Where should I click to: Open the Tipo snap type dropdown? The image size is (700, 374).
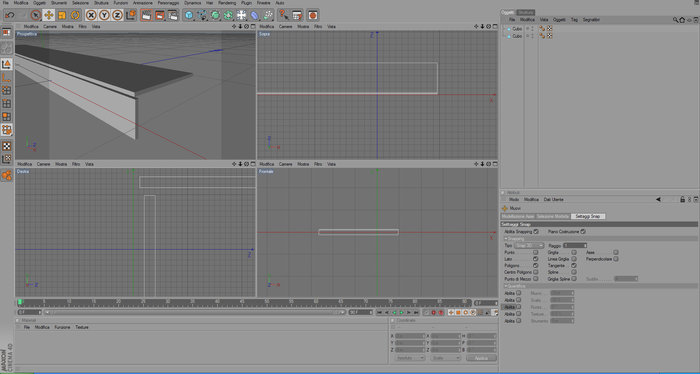click(529, 245)
